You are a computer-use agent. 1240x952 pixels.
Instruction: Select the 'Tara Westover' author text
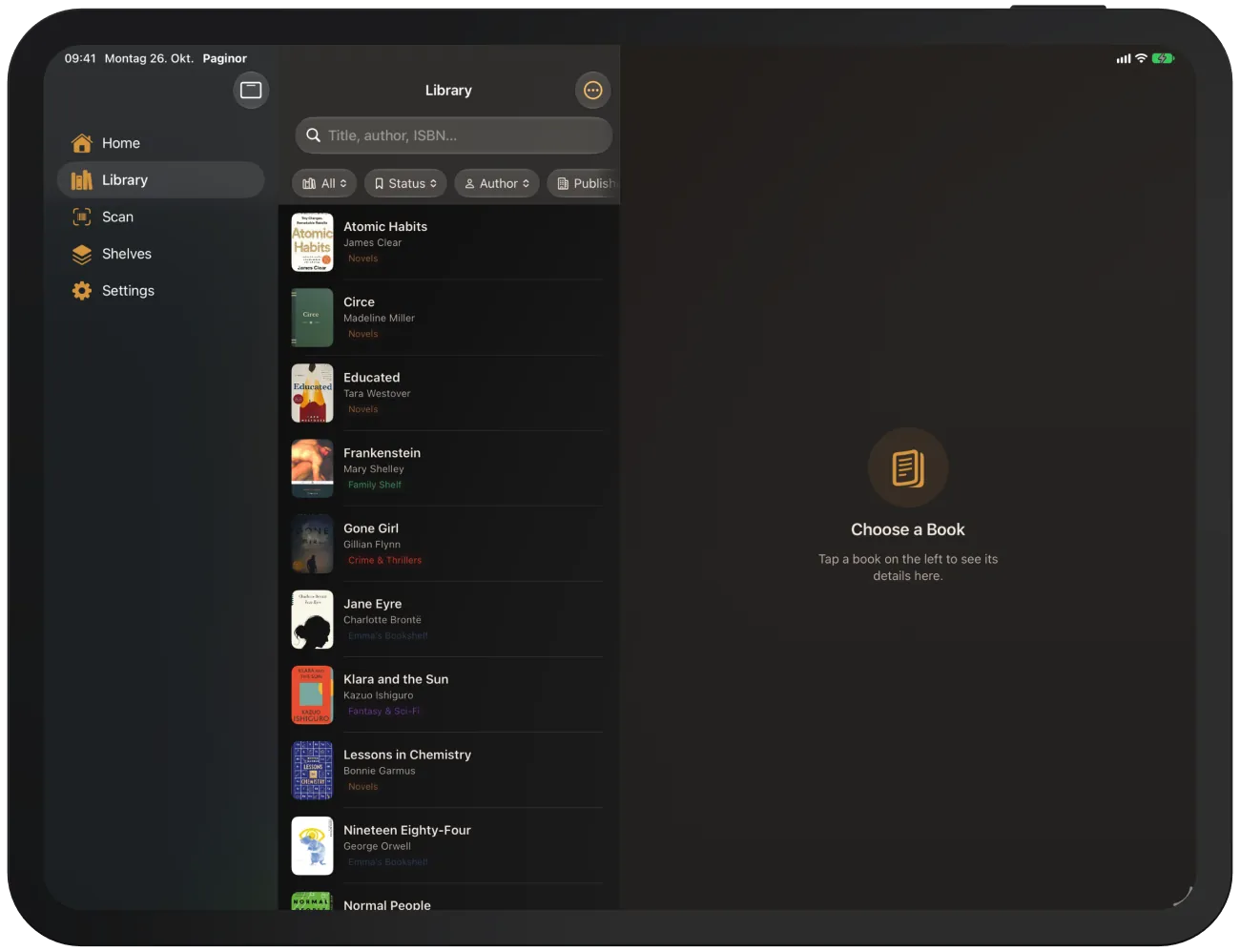click(377, 394)
